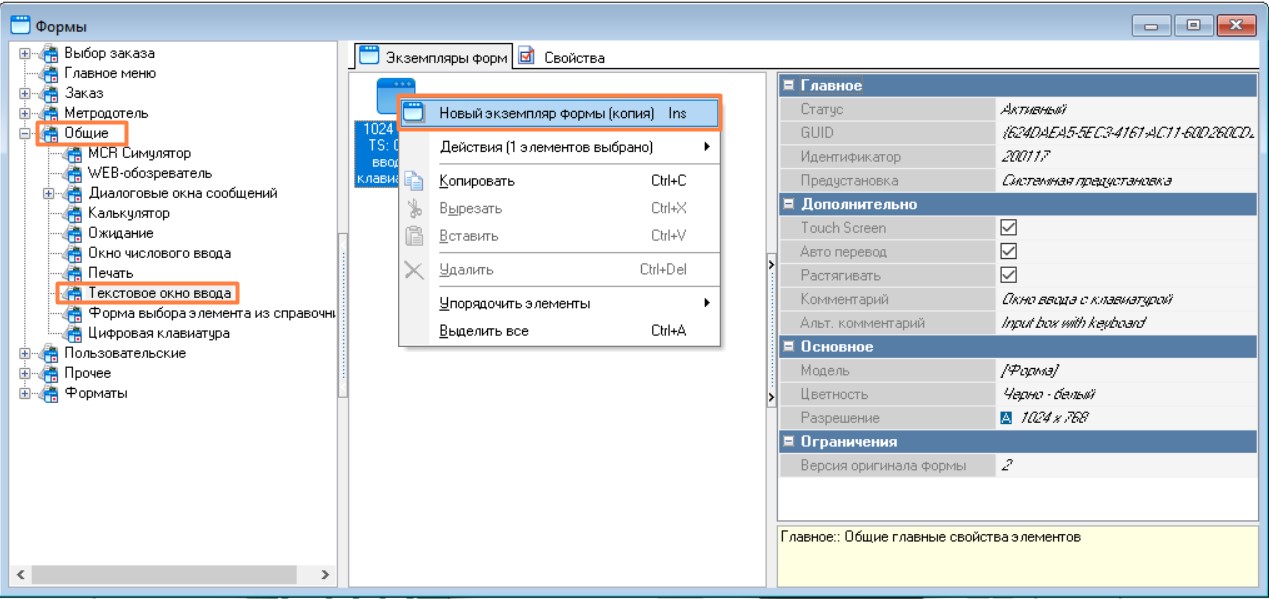
Task: Click the Печать tree node icon
Action: 73,274
